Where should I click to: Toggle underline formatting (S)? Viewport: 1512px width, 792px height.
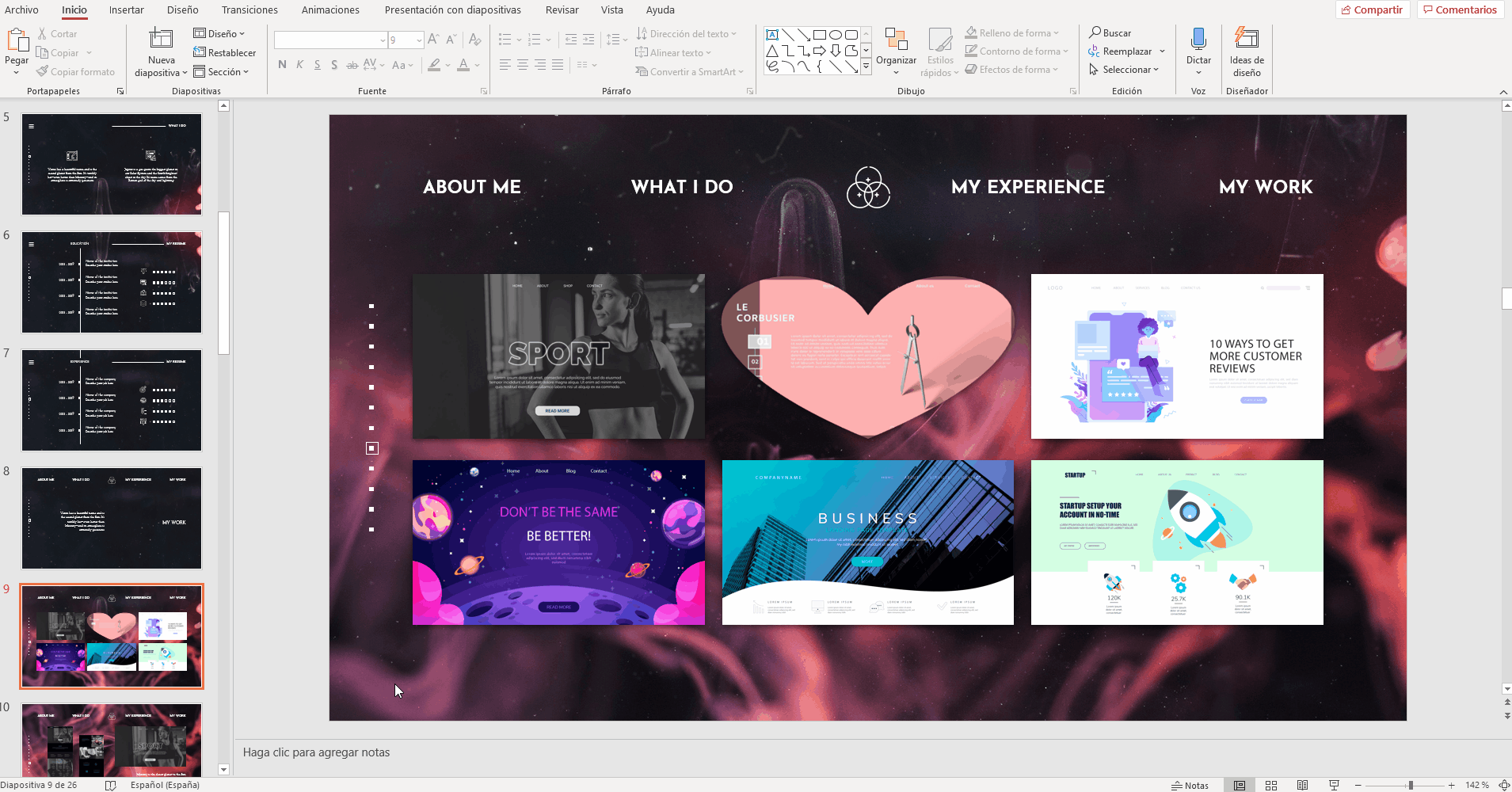click(317, 65)
